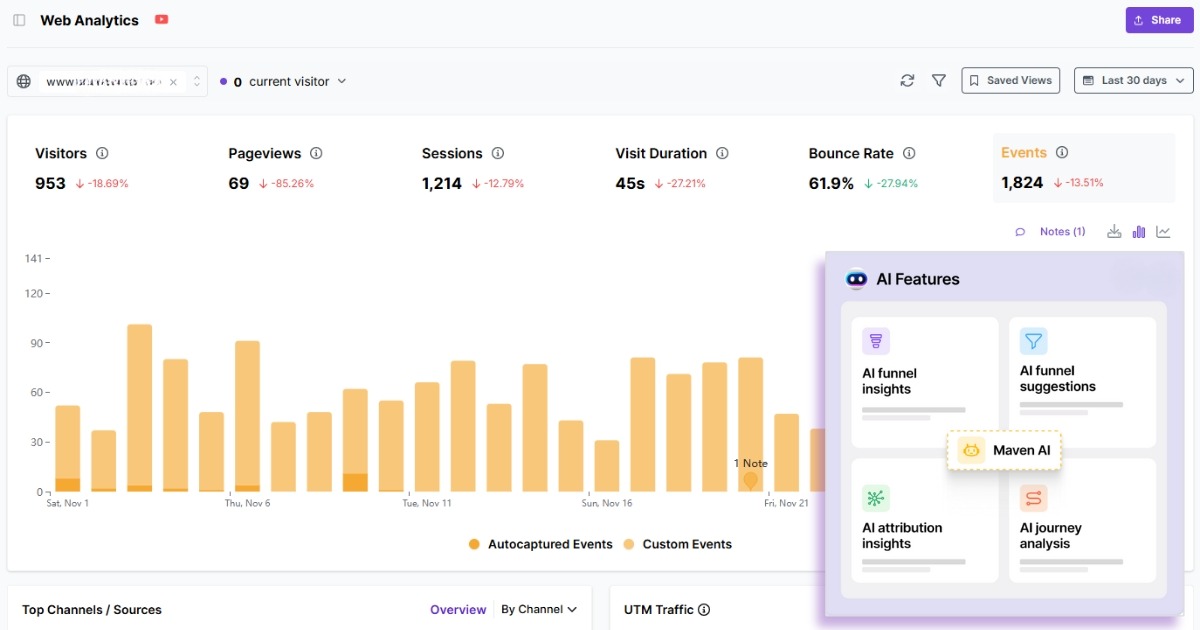Switch chart to line chart icon
Viewport: 1200px width, 630px height.
pyautogui.click(x=1162, y=231)
